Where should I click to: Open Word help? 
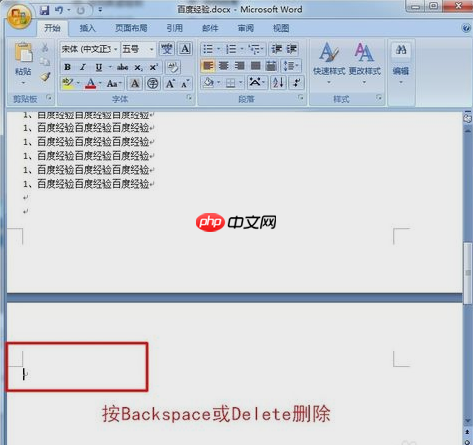(466, 28)
